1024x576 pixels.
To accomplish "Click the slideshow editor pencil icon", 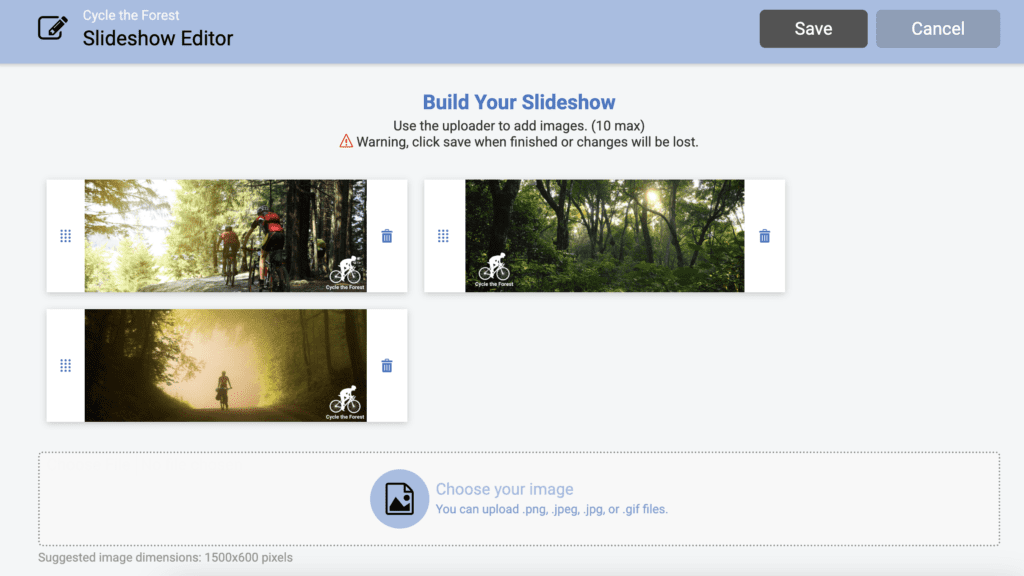I will tap(53, 27).
